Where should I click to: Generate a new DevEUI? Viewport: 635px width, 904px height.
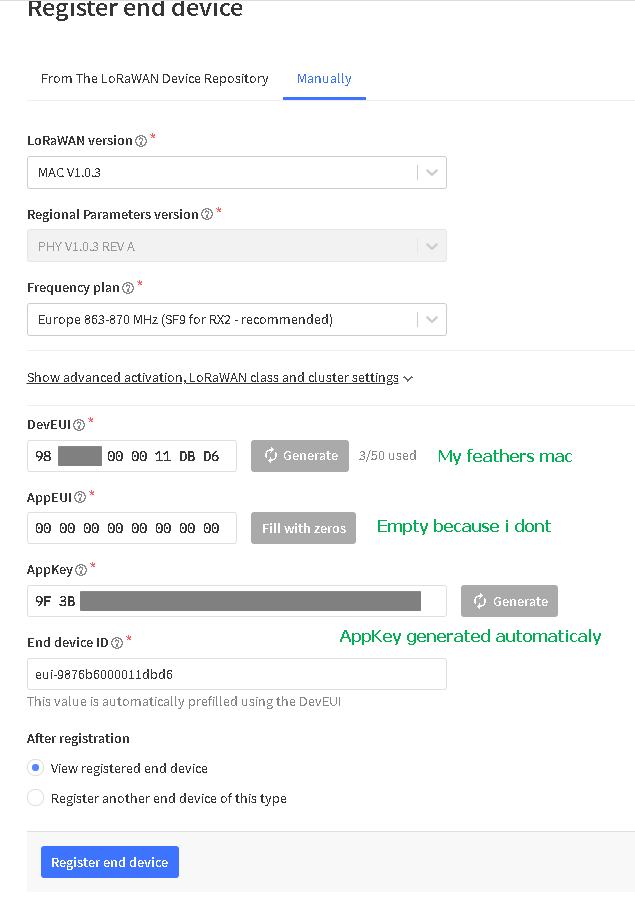[x=300, y=456]
